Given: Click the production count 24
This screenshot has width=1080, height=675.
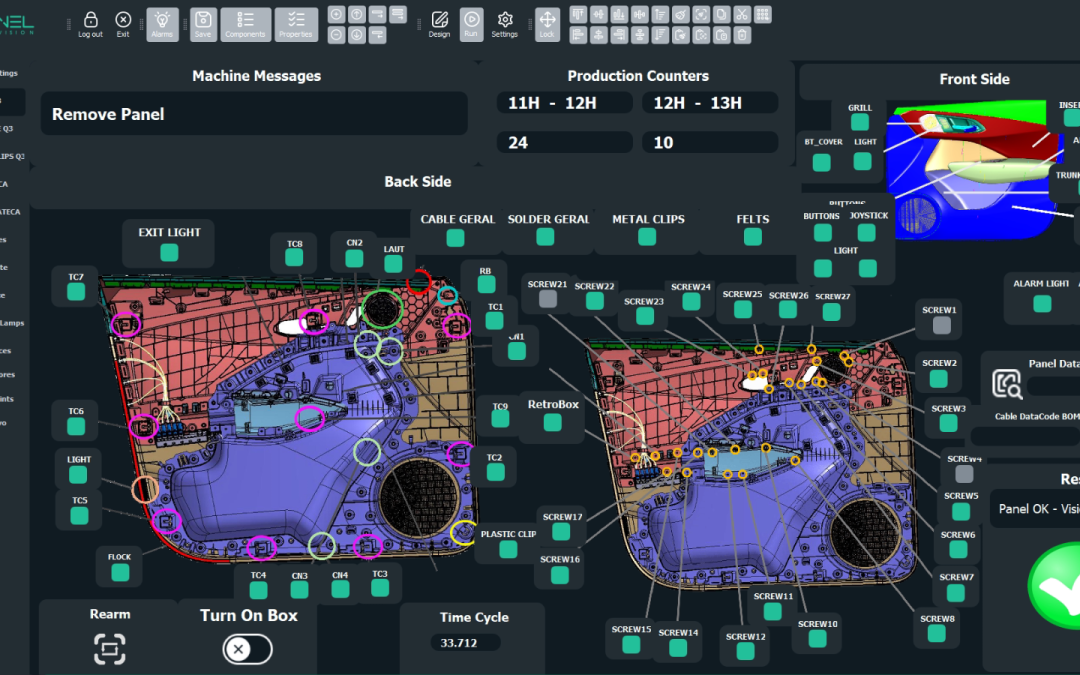Looking at the screenshot, I should (564, 143).
